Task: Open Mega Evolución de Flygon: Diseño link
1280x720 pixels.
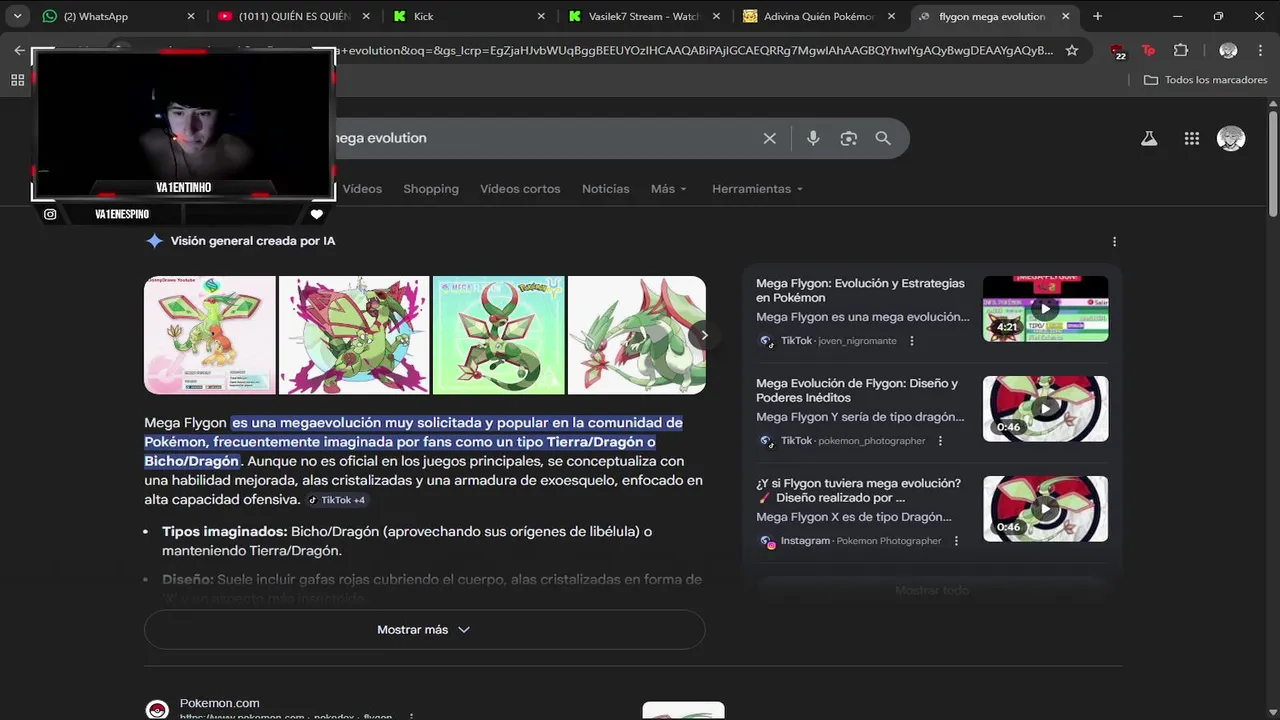Action: pyautogui.click(x=857, y=390)
